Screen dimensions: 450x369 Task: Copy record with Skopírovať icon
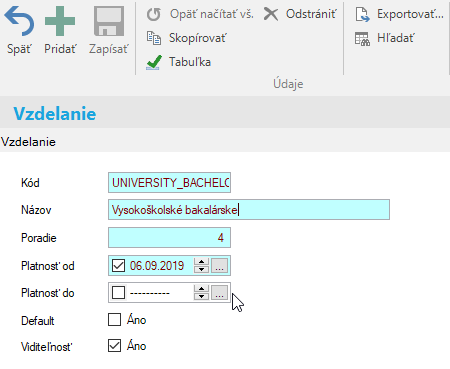click(154, 38)
